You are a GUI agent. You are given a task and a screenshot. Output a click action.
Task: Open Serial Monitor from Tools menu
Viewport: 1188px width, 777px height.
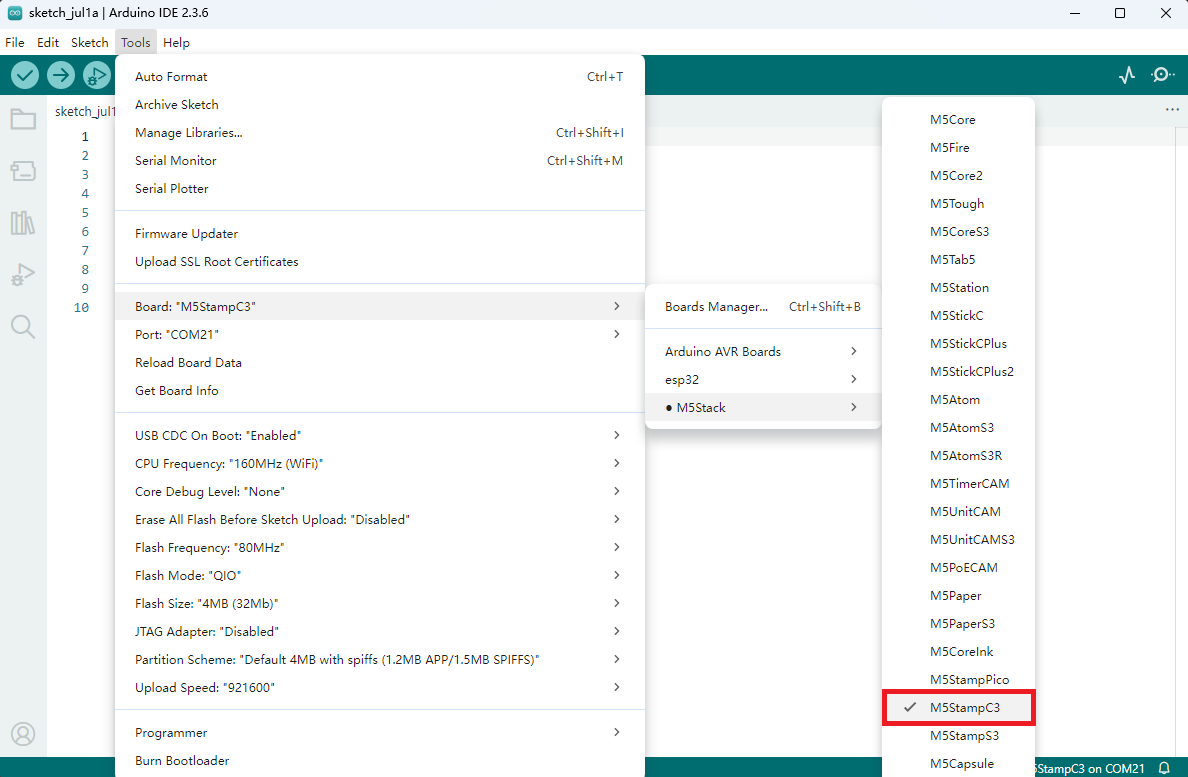380,161
